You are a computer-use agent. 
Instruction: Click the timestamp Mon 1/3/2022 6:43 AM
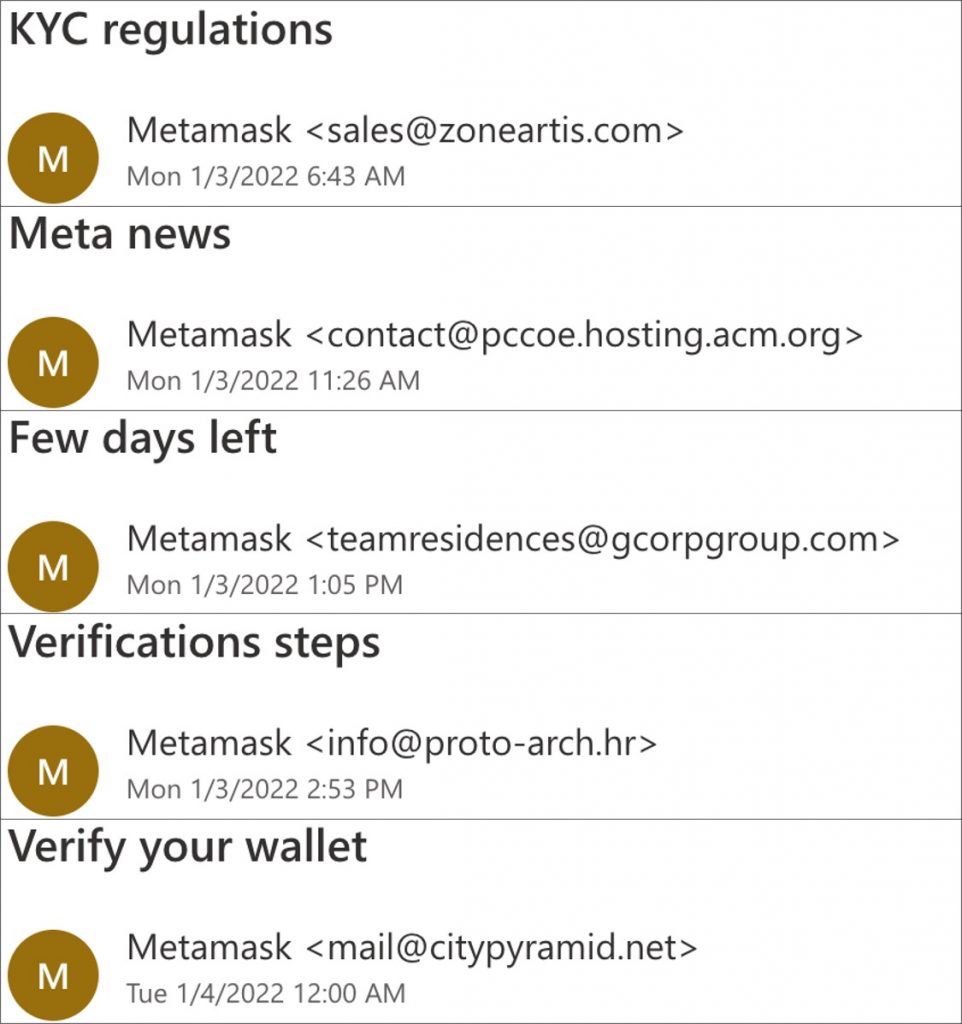pyautogui.click(x=266, y=177)
